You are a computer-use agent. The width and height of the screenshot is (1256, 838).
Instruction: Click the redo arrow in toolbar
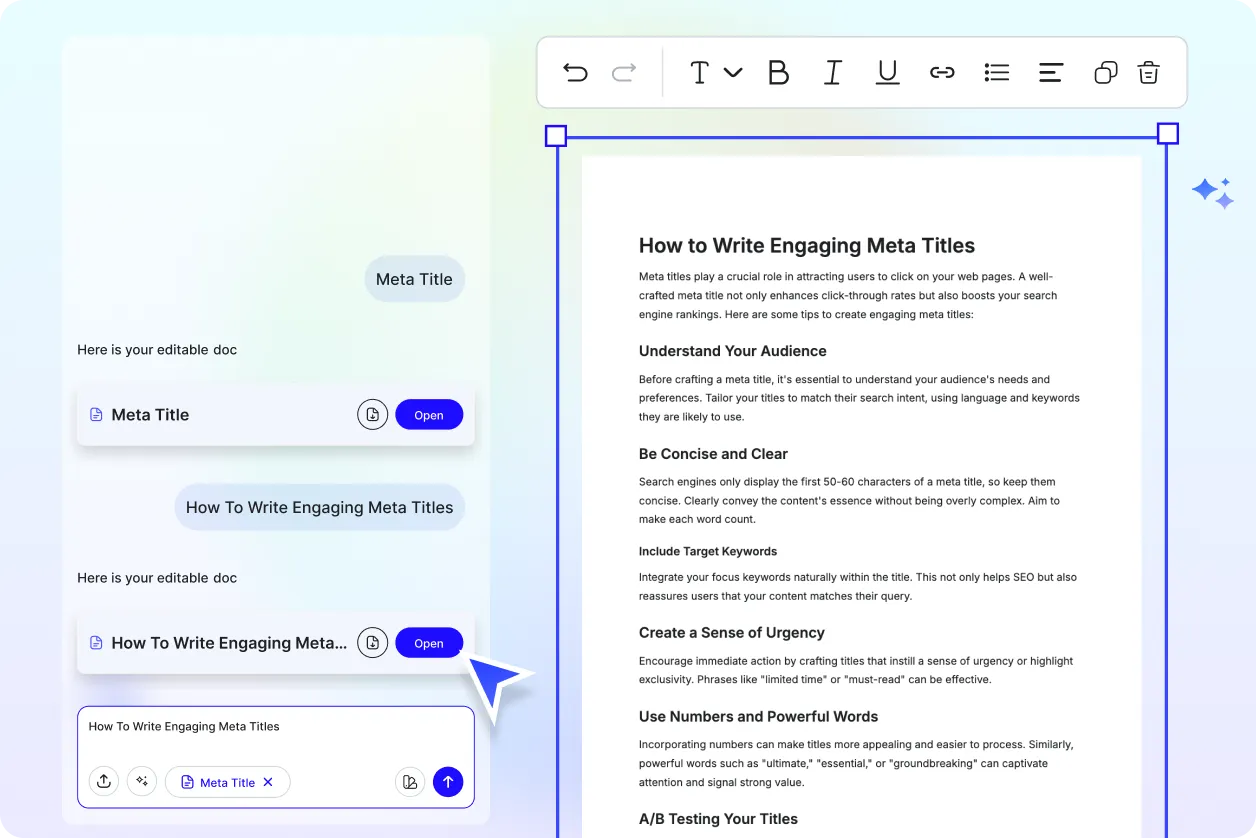[x=624, y=72]
